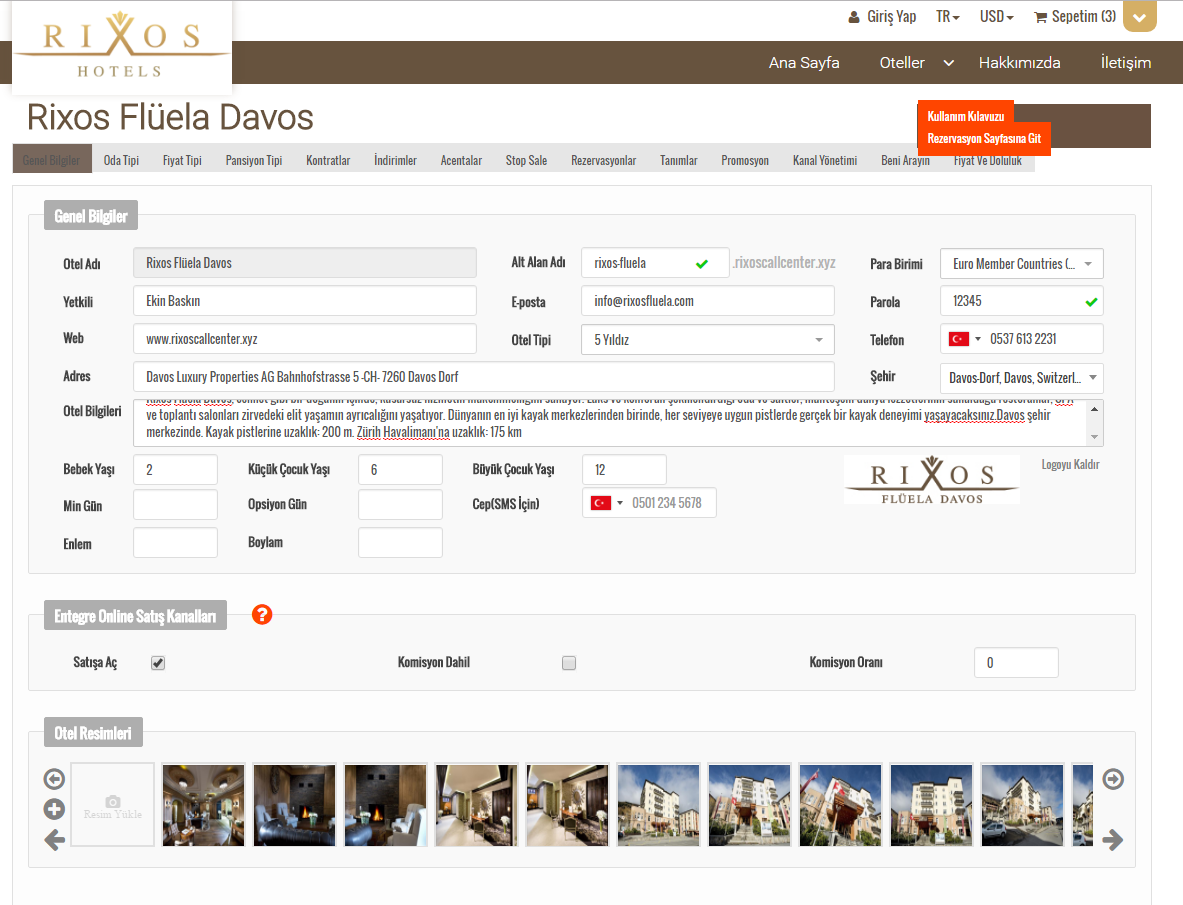This screenshot has height=905, width=1183.
Task: Click the green check in Alt Alan Adı field
Action: click(x=702, y=264)
